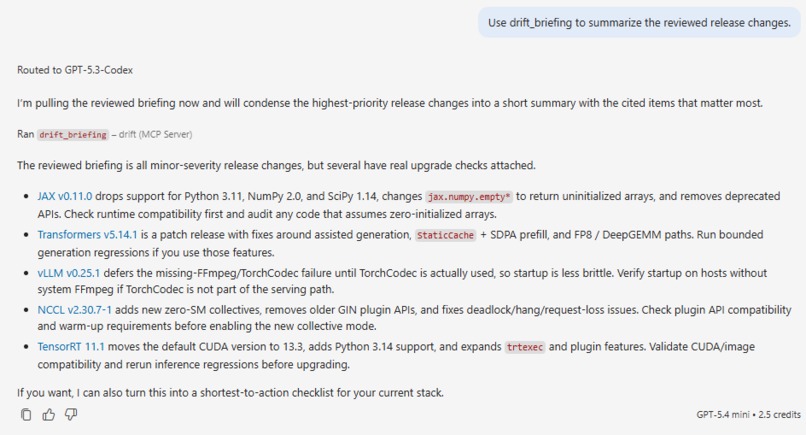Screen dimensions: 806x435
Task: Click the GPT-5.4 mini credits label
Action: (748, 414)
